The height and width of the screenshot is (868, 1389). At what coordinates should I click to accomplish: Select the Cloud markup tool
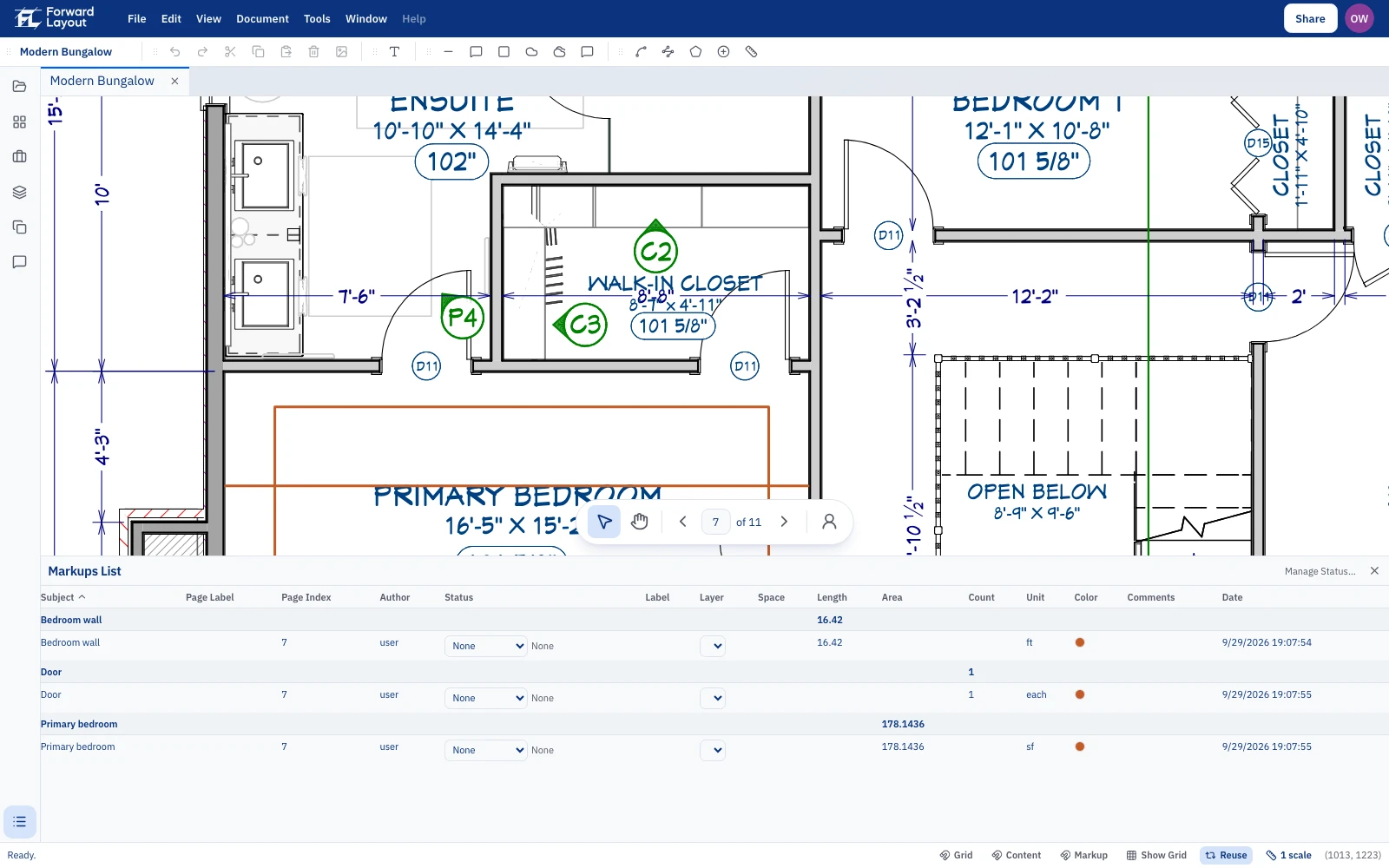point(531,52)
